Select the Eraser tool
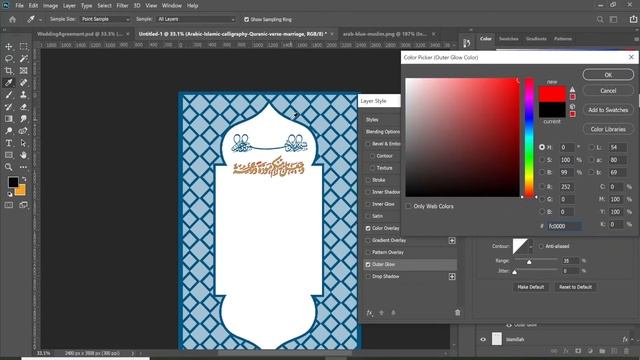The width and height of the screenshot is (640, 360). pyautogui.click(x=24, y=107)
